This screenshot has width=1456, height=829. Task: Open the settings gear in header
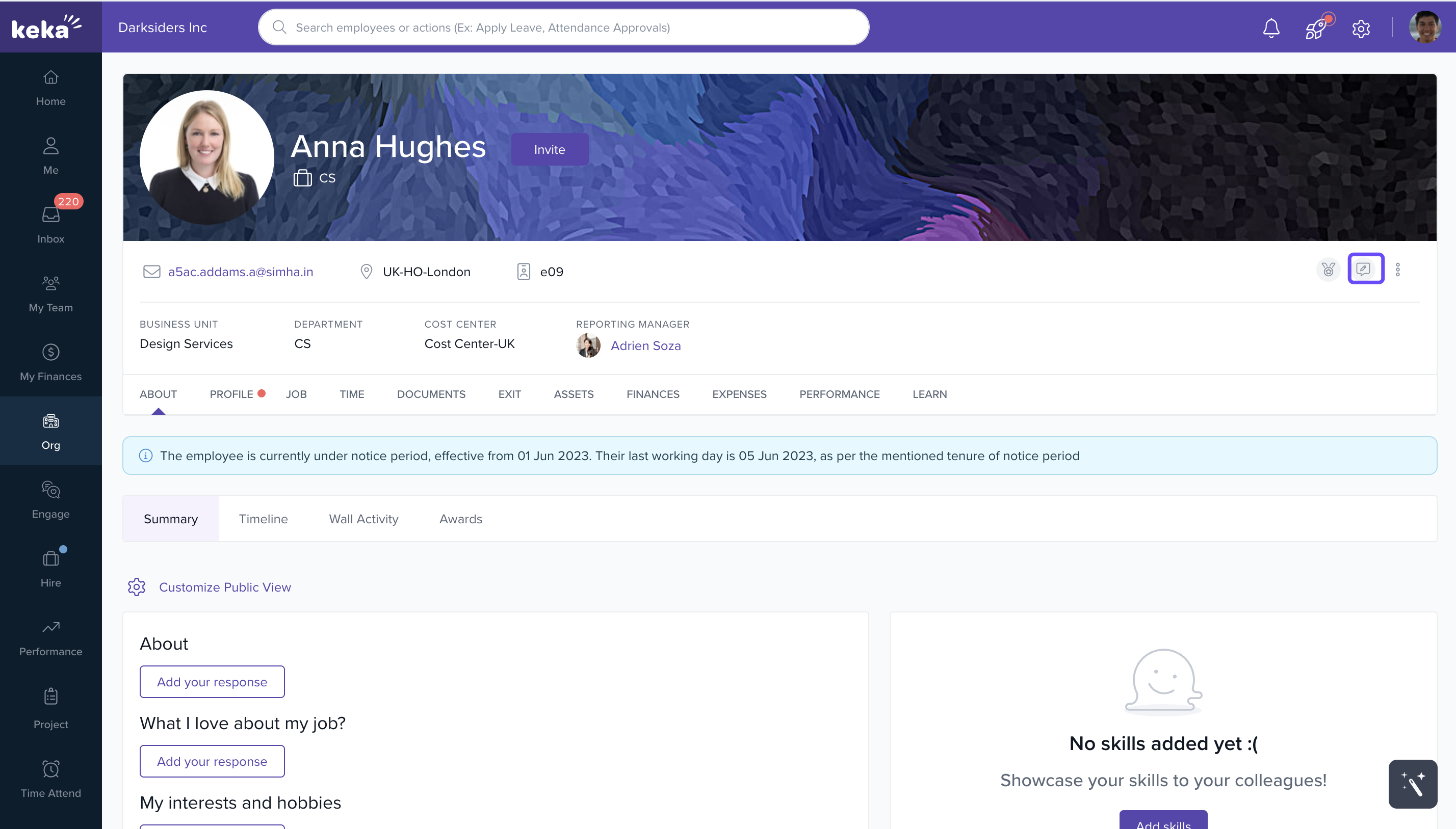point(1361,29)
